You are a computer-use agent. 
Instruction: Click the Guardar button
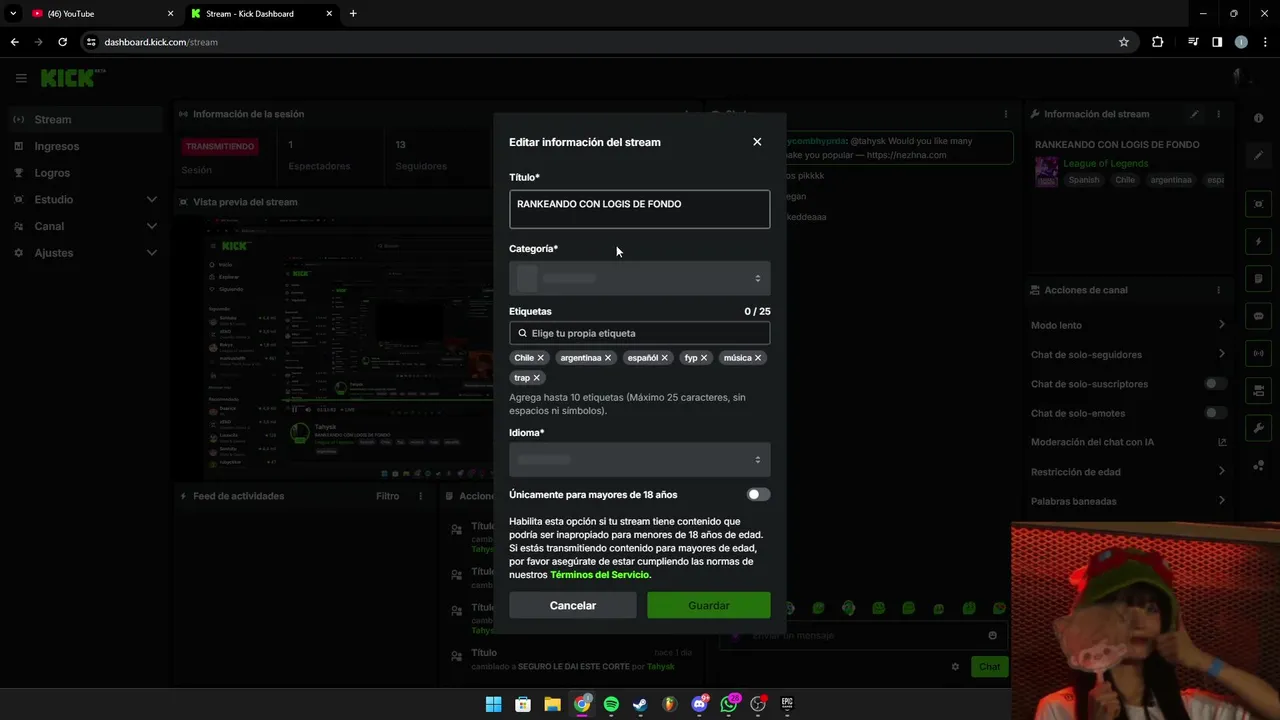tap(709, 605)
